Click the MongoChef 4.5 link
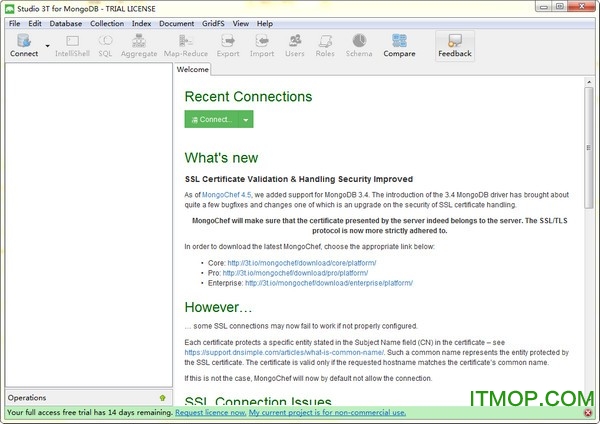Image resolution: width=600 pixels, height=424 pixels. click(227, 195)
